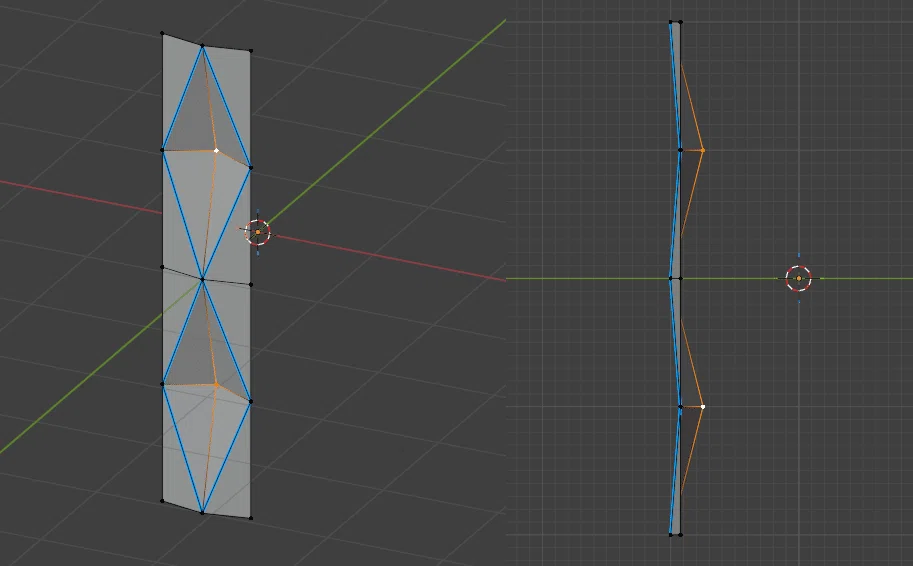Select the lower orange vertex in the perspective view mesh
The image size is (913, 566).
coord(217,385)
